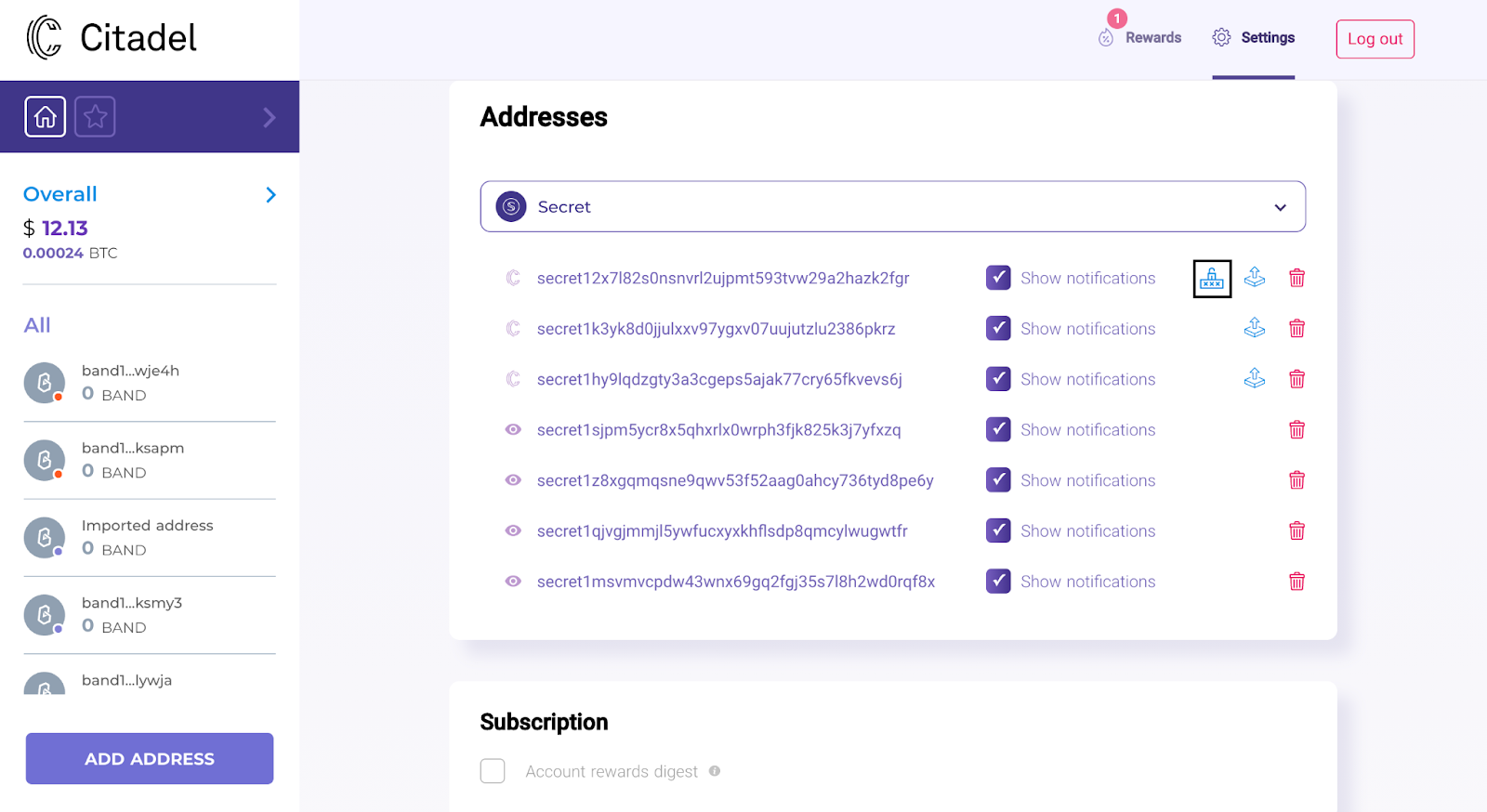Open address secret1k3yk8d0jjulxxv97ygxv07uujutzlu2386pkrz
This screenshot has width=1487, height=812.
[x=717, y=329]
